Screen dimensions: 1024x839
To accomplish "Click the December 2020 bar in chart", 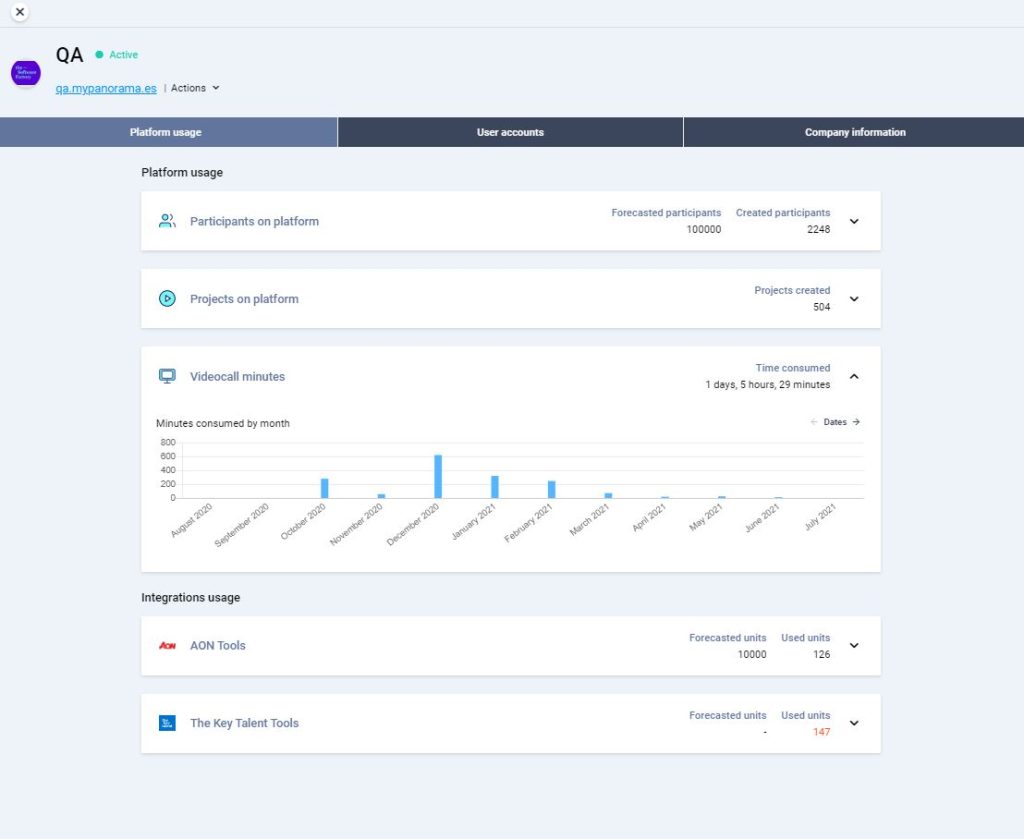I will click(438, 477).
